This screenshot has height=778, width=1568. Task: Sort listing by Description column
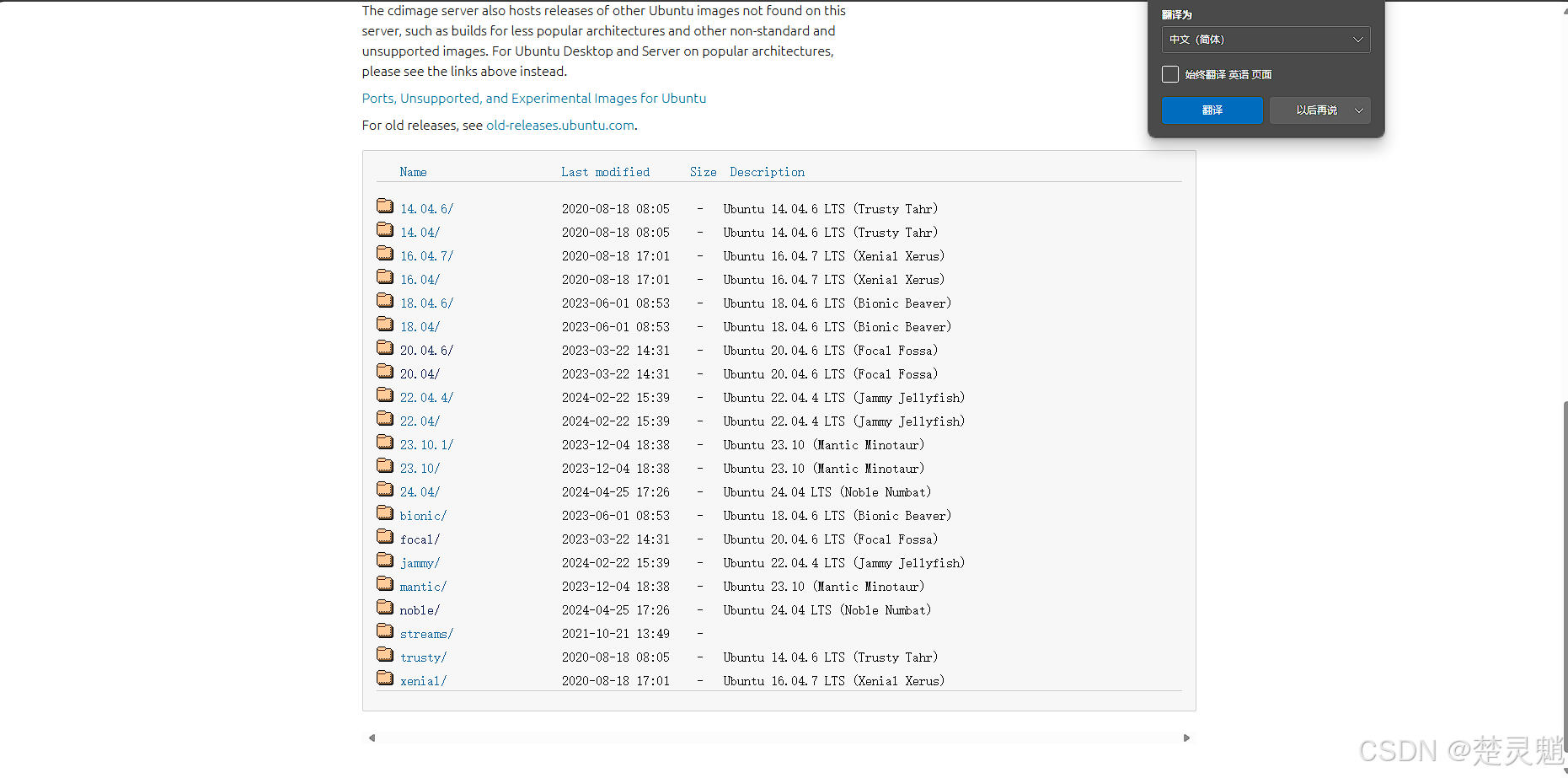(768, 172)
